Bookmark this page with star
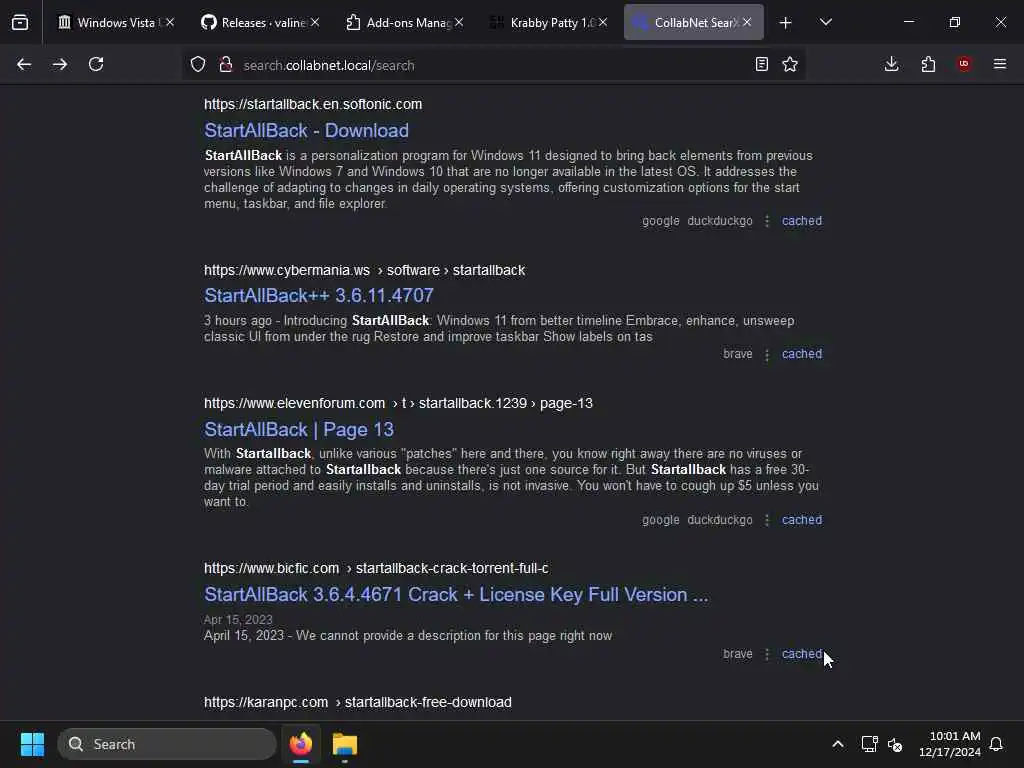 pyautogui.click(x=790, y=65)
